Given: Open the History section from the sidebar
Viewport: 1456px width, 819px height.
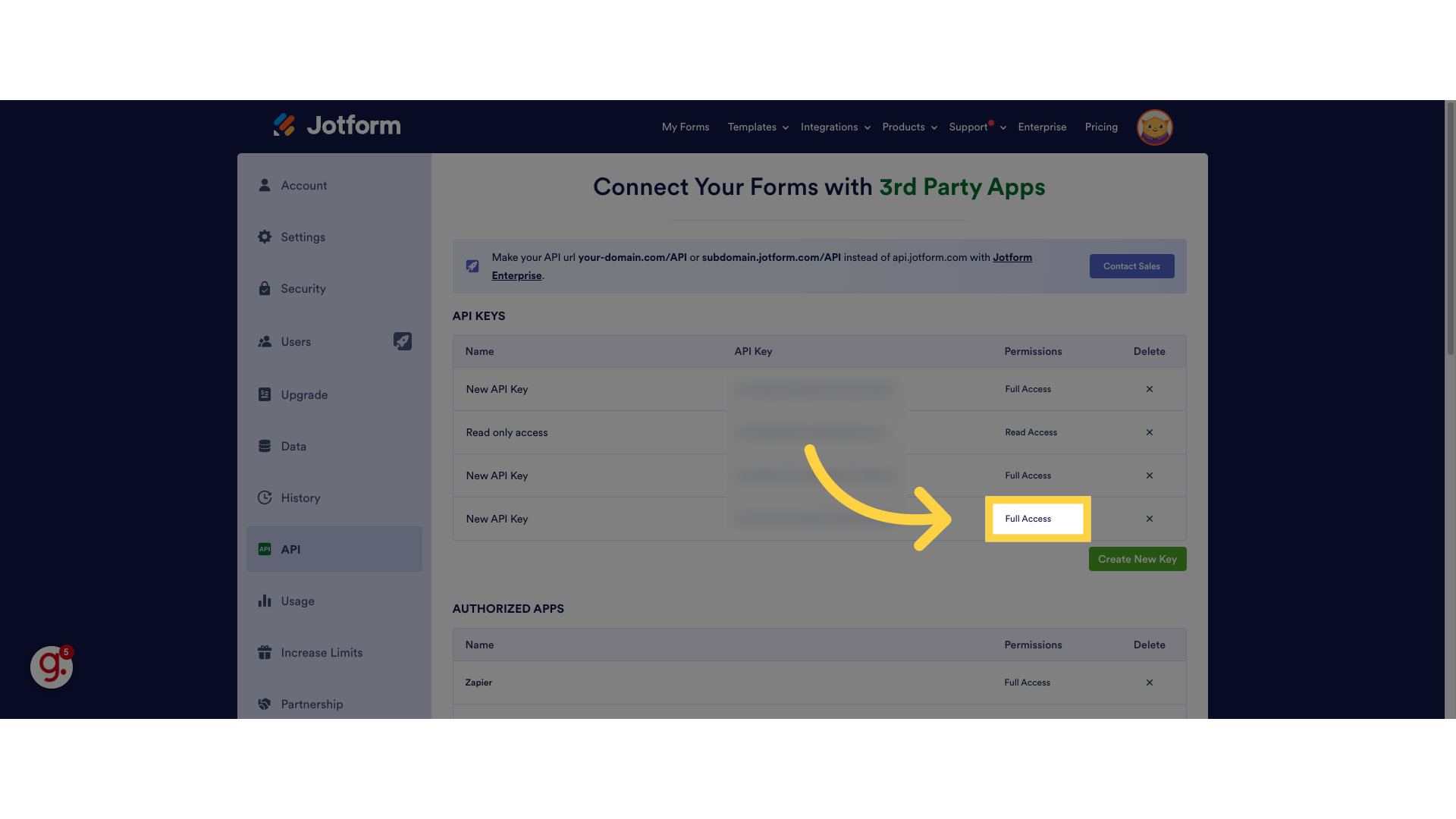Looking at the screenshot, I should coord(300,497).
